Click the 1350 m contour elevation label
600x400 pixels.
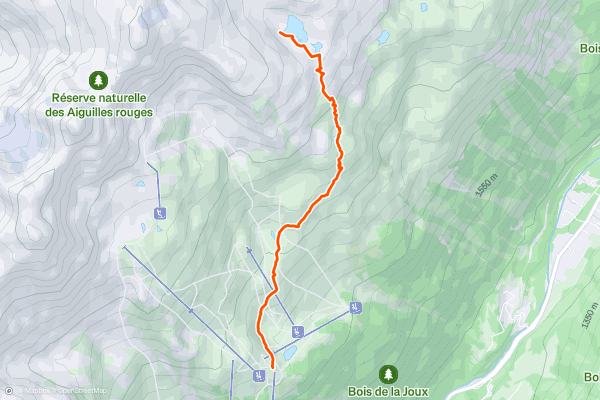click(x=590, y=315)
